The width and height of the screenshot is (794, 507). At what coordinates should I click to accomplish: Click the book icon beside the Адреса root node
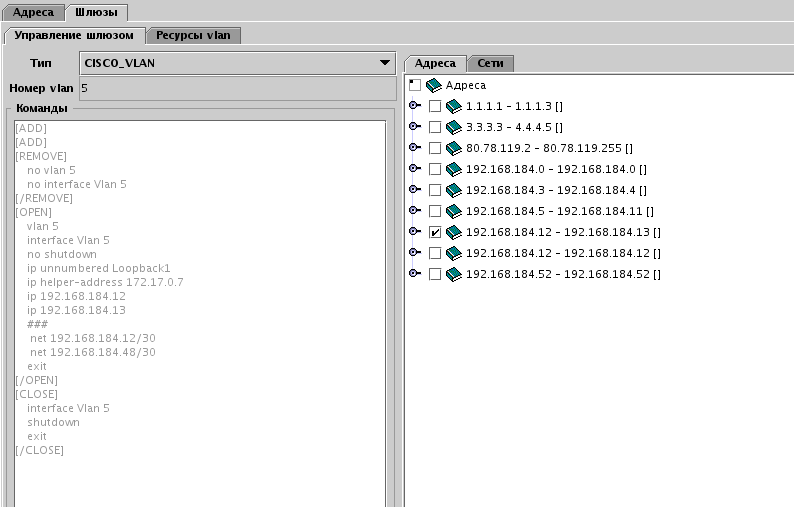coord(434,86)
